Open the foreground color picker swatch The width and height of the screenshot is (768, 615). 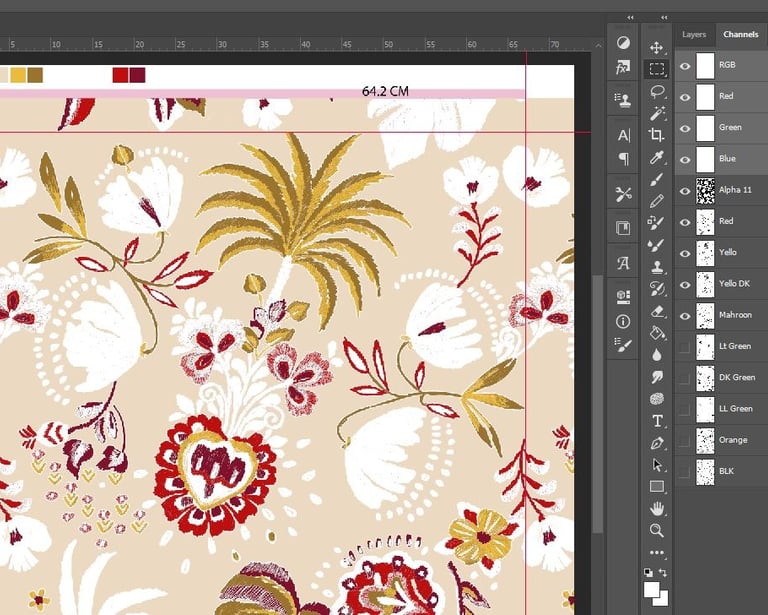(650, 589)
